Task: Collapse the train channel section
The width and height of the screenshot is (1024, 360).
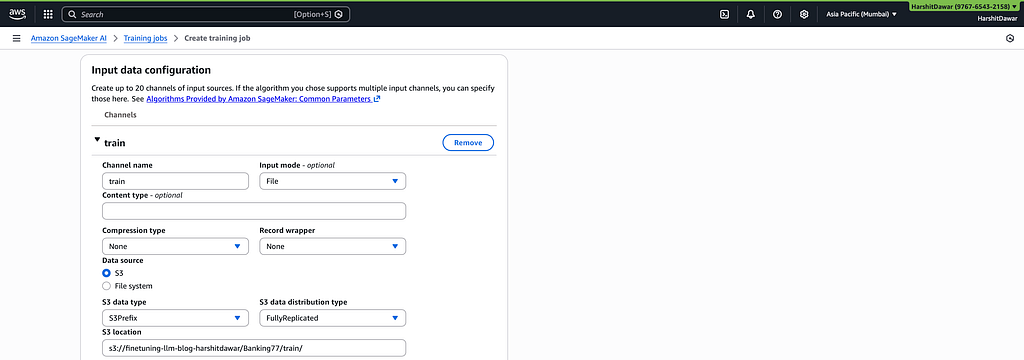Action: coord(98,139)
